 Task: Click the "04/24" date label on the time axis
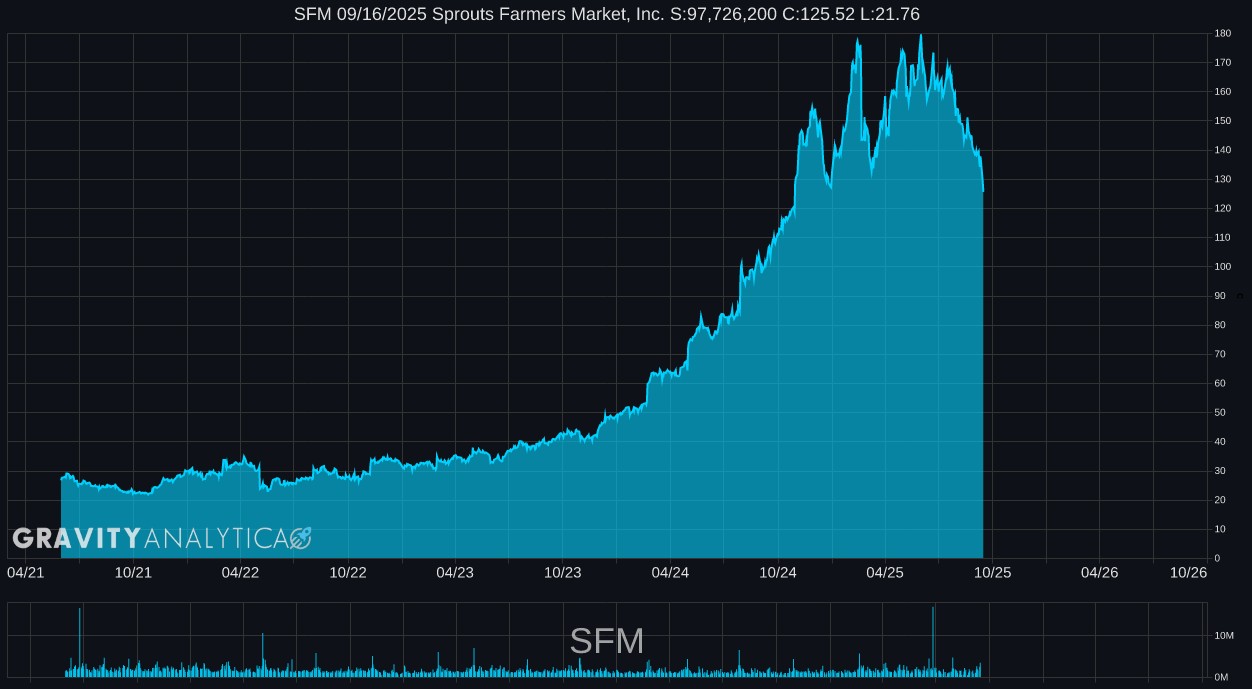670,572
